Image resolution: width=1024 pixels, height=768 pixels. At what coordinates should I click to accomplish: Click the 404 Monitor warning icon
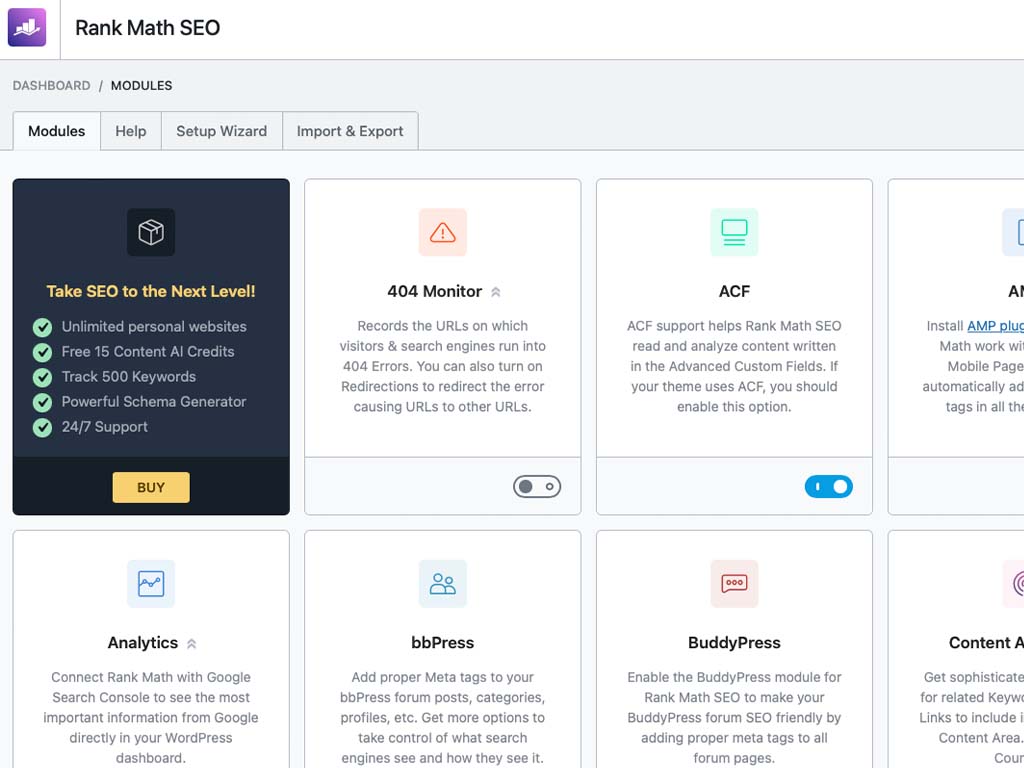442,232
